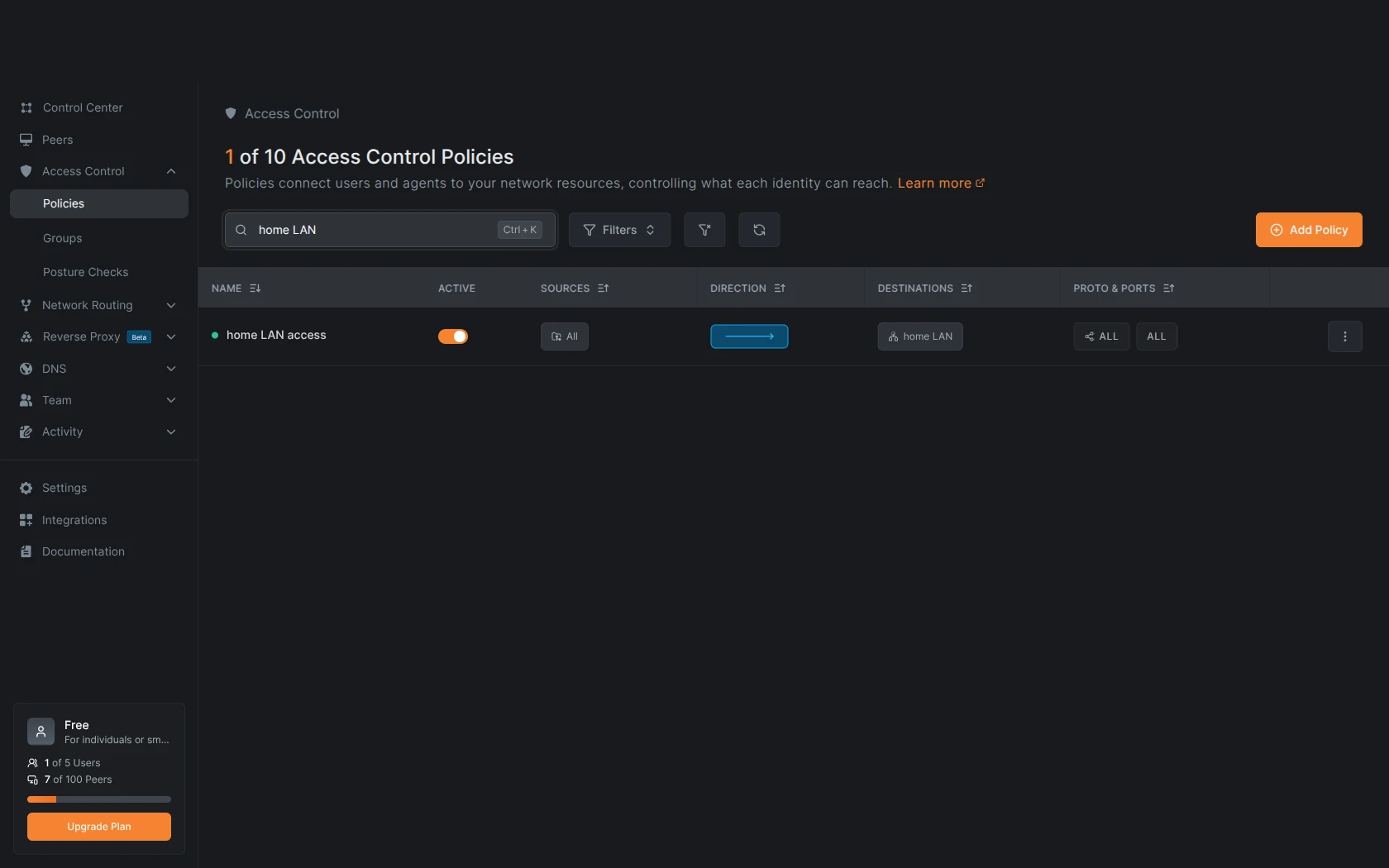This screenshot has width=1389, height=868.
Task: Expand the DNS section chevron
Action: [171, 369]
